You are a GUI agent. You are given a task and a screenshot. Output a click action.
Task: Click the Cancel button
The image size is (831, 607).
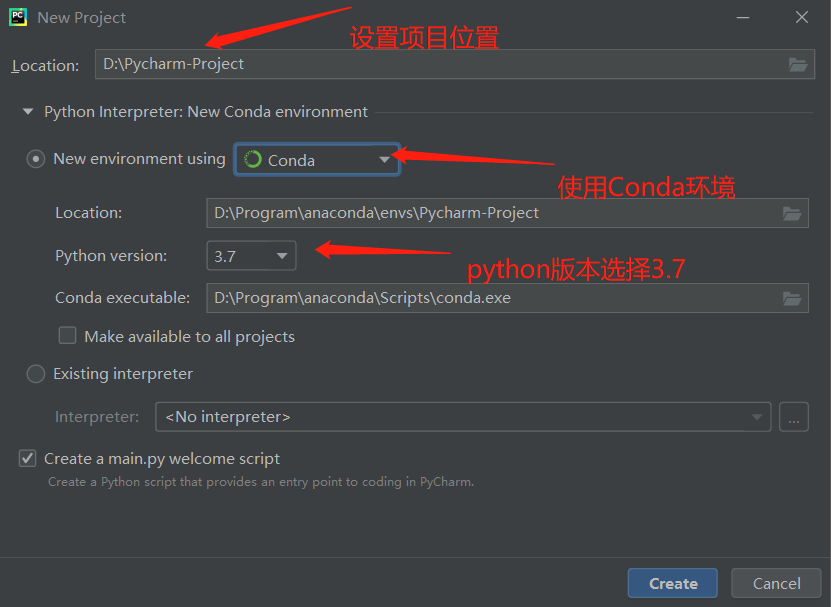tap(776, 583)
